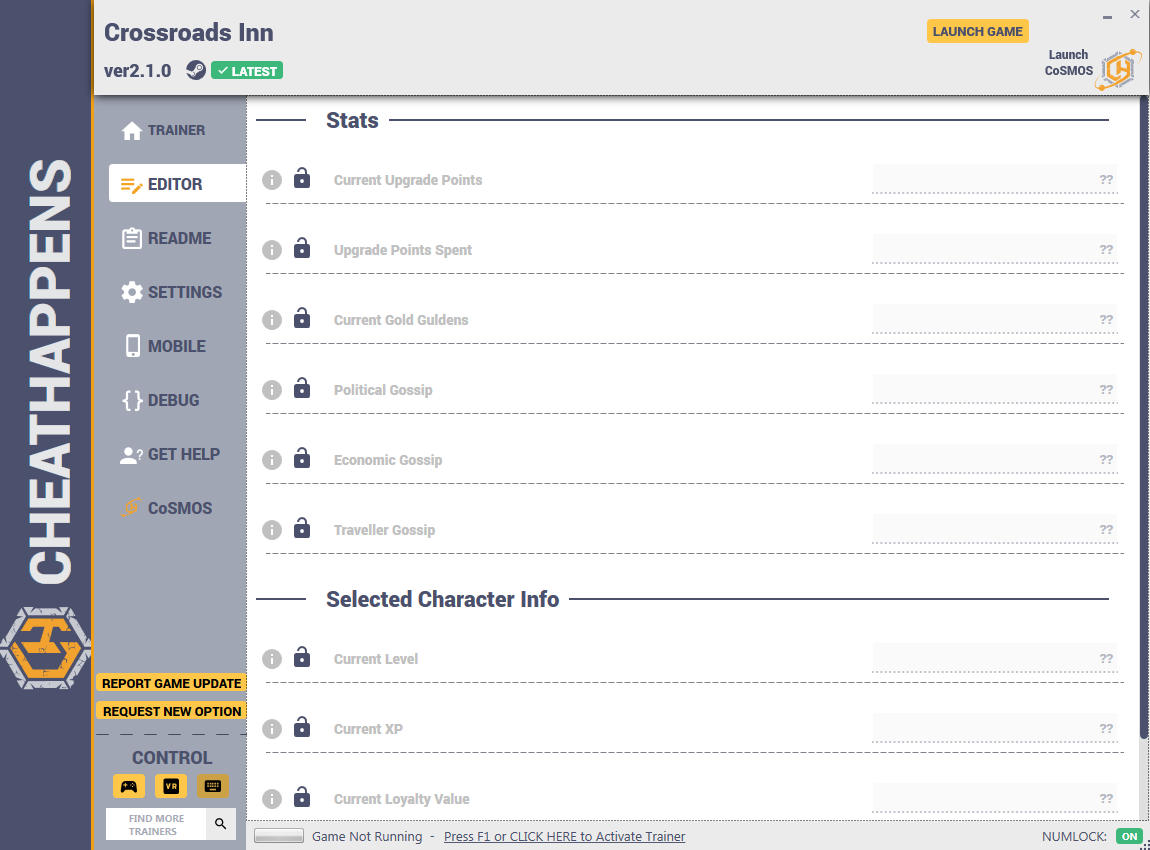The height and width of the screenshot is (850, 1150).
Task: Select the VR control icon
Action: pos(171,786)
